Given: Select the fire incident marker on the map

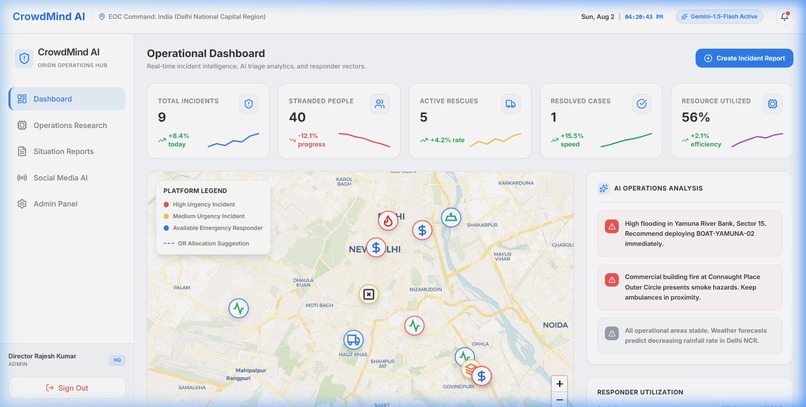Looking at the screenshot, I should click(388, 221).
